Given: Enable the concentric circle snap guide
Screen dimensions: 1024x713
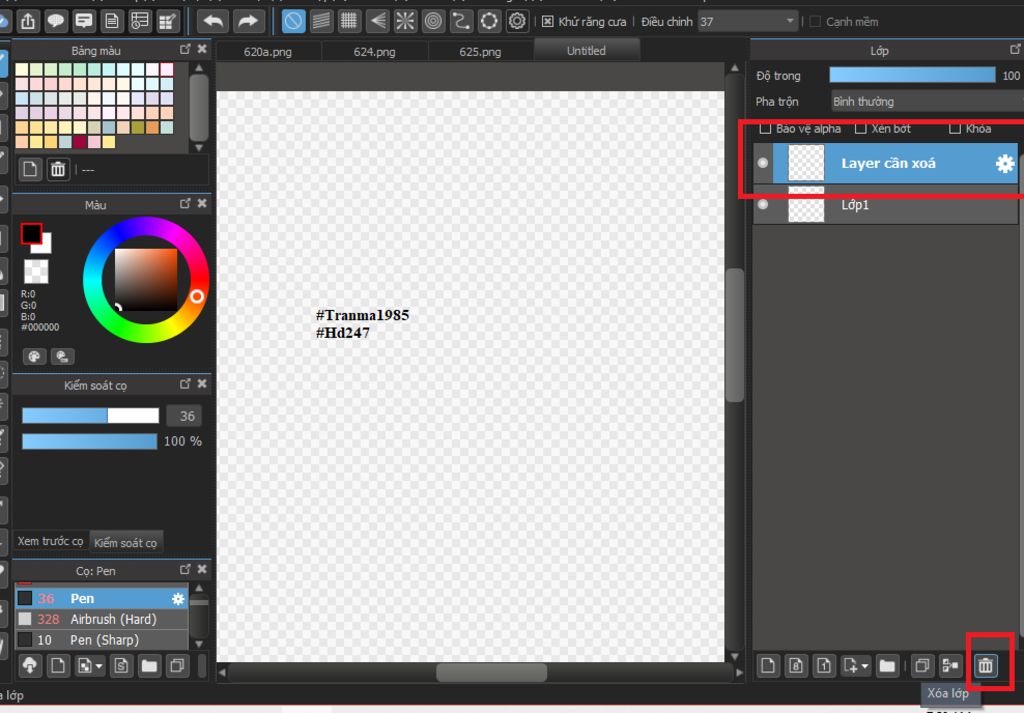Looking at the screenshot, I should (x=433, y=22).
